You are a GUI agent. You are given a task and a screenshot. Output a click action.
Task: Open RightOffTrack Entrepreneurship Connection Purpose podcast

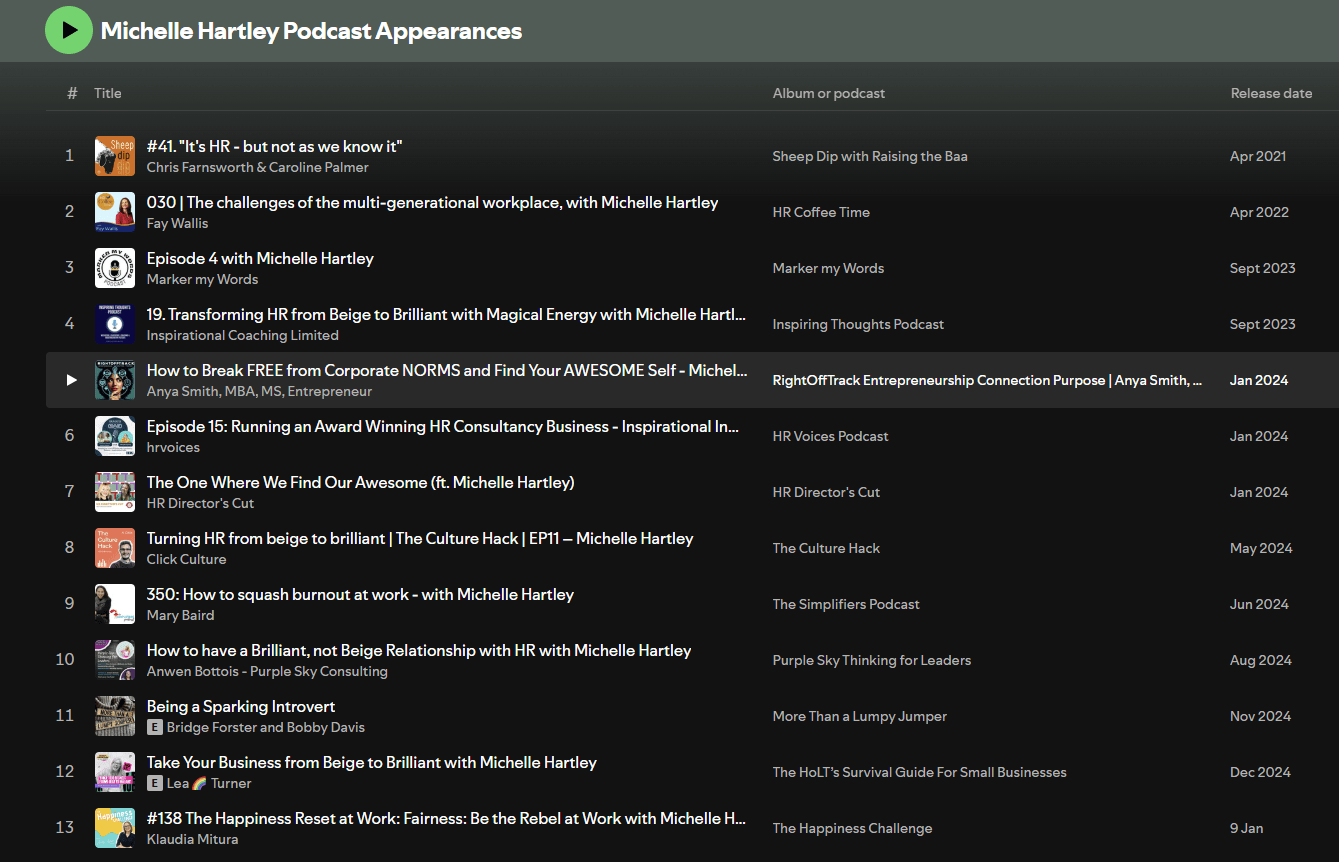coord(988,380)
